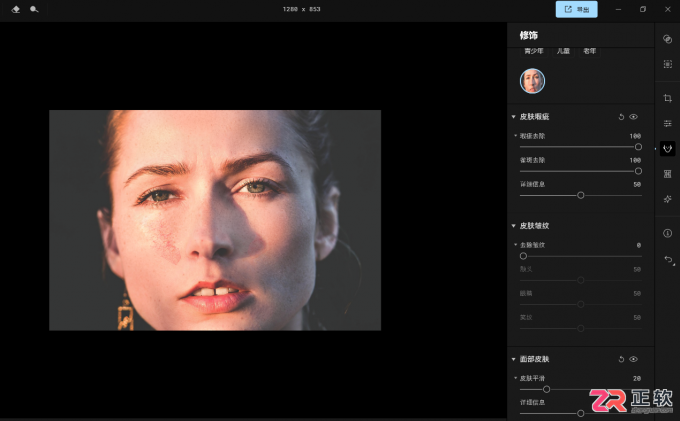The width and height of the screenshot is (680, 421).
Task: Select the zoom magnifier tool
Action: [34, 9]
